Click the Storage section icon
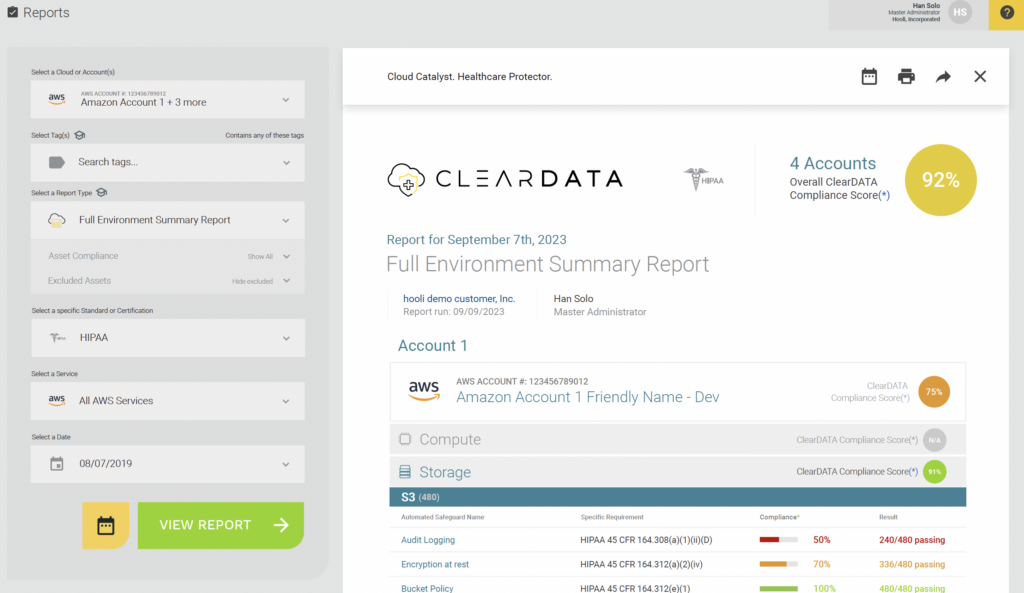The width and height of the screenshot is (1024, 593). pyautogui.click(x=405, y=472)
